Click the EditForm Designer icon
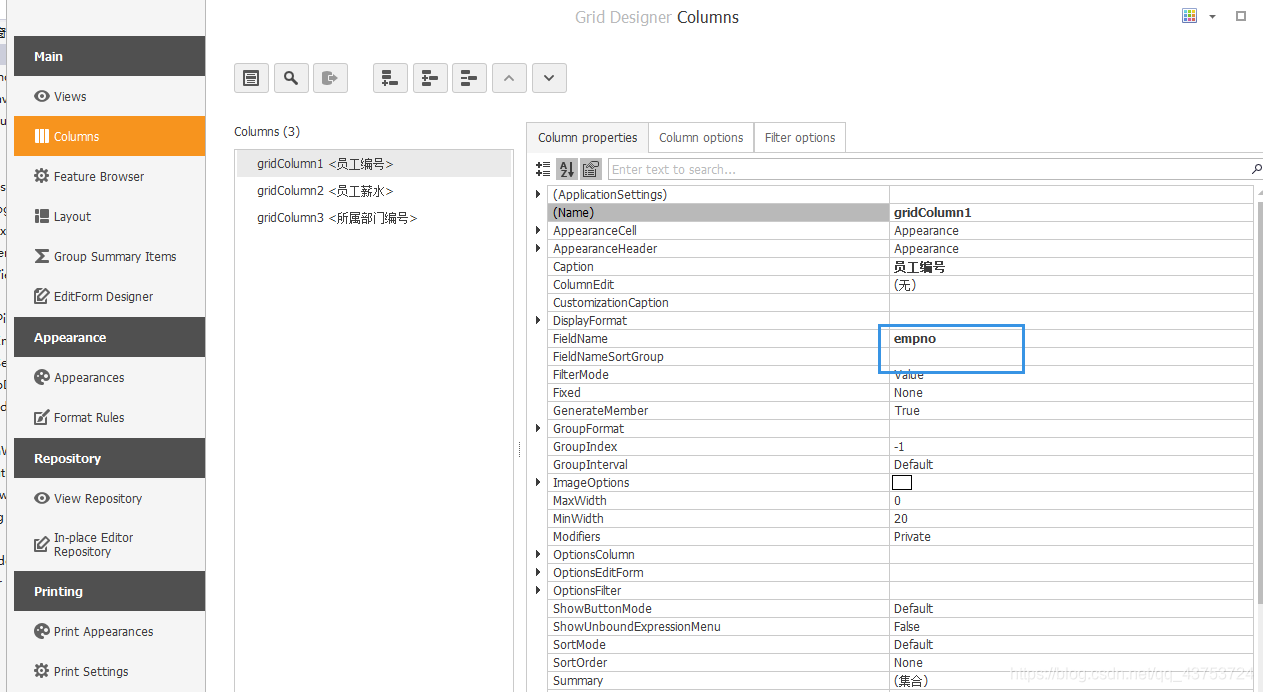1263x692 pixels. point(41,296)
